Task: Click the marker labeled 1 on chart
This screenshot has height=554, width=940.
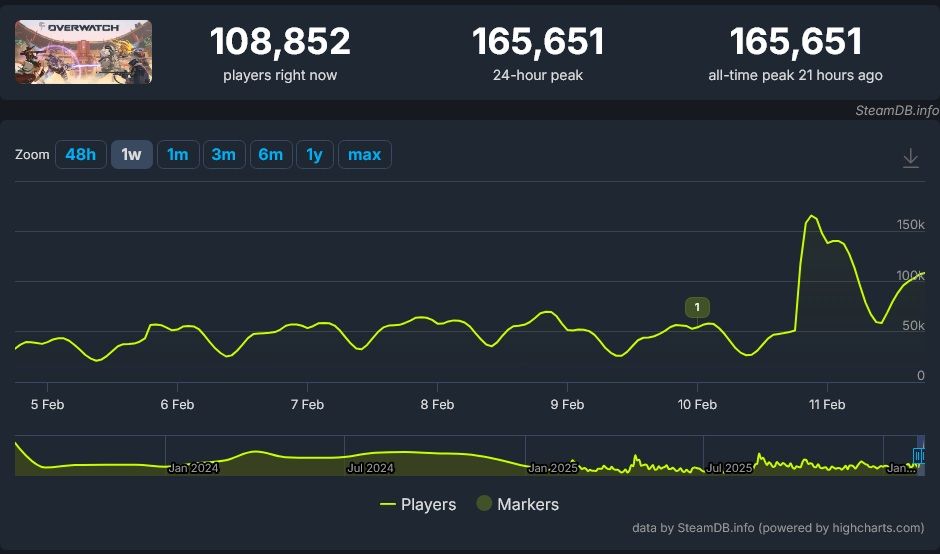Action: click(697, 307)
